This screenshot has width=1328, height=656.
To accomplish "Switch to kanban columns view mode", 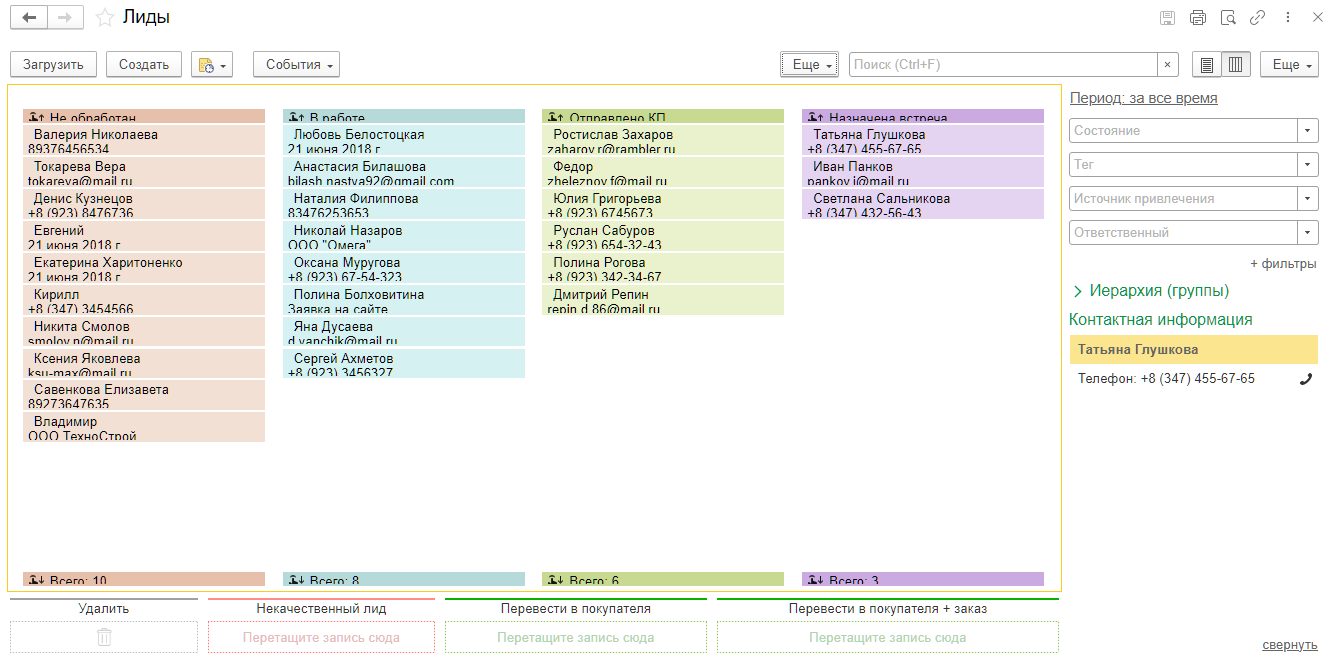I will point(1236,64).
